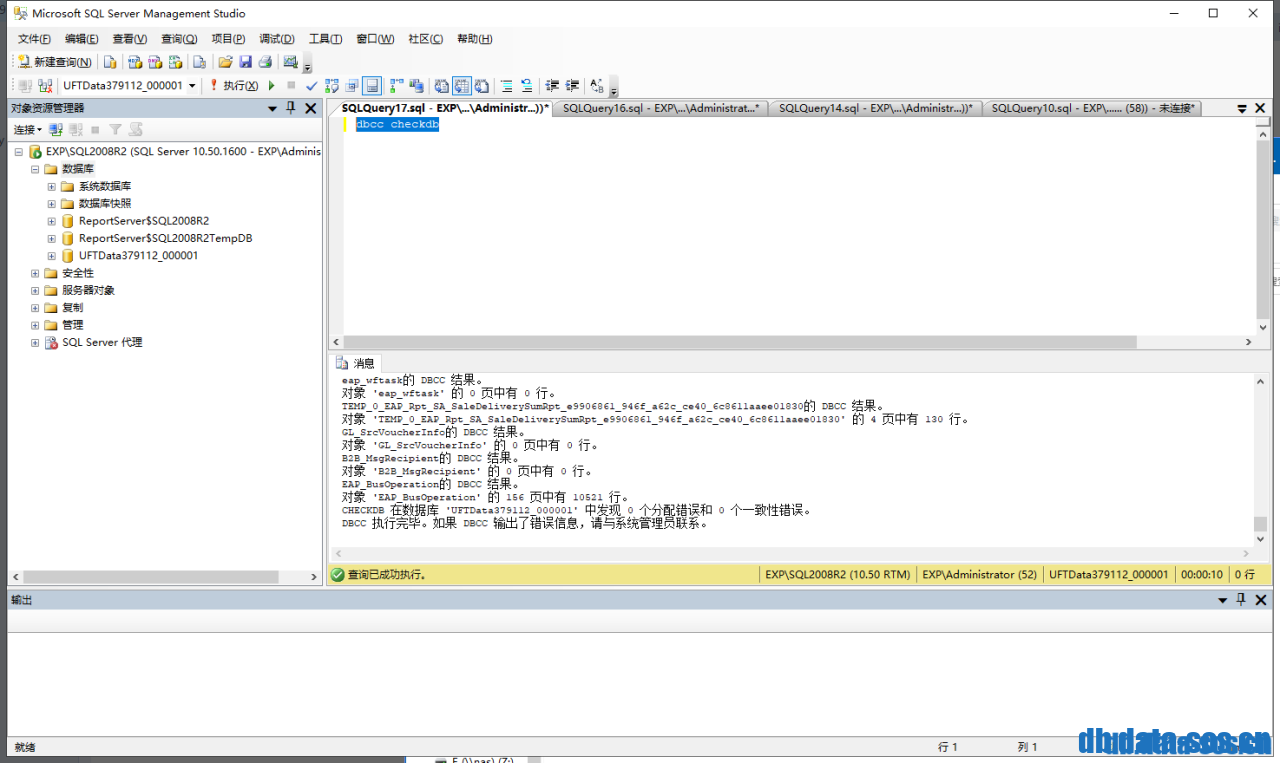Save the query with the floppy icon
The image size is (1280, 763).
click(x=245, y=62)
